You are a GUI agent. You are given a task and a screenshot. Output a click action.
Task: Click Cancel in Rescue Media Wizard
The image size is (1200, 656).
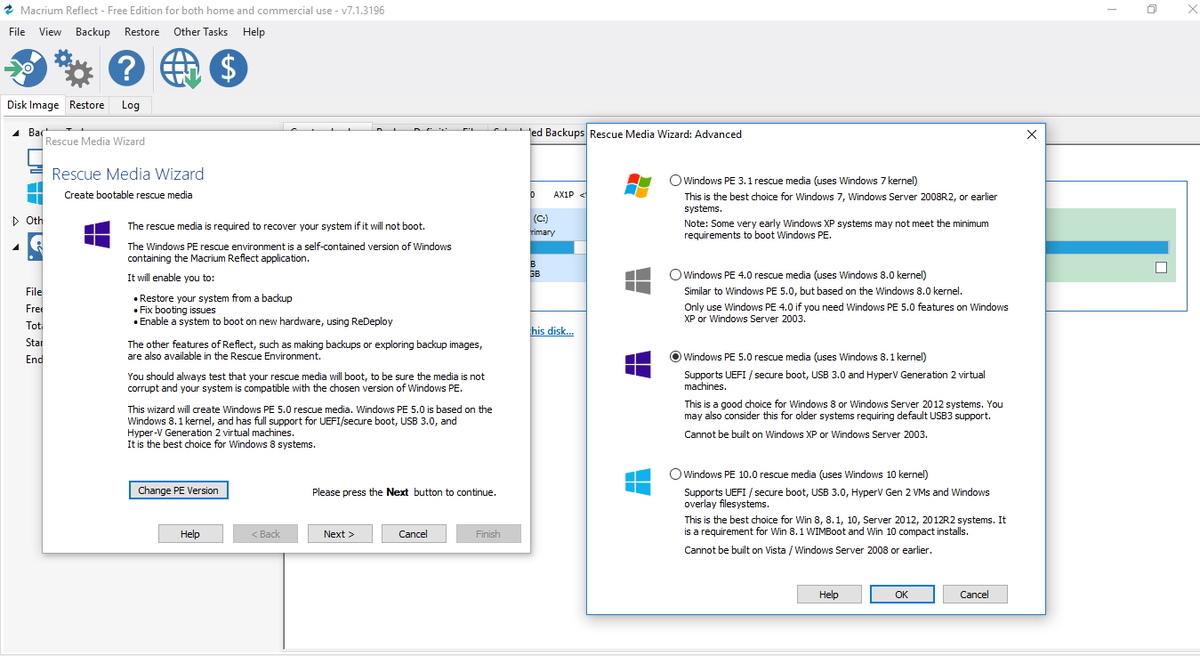pos(413,534)
